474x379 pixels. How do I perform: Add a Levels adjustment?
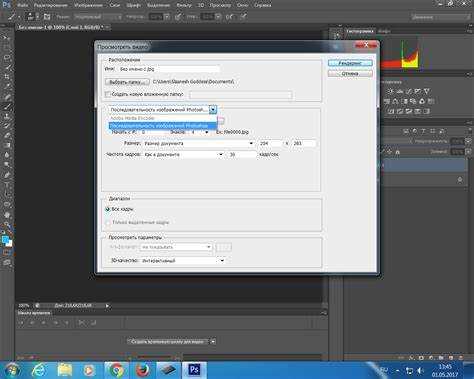400,91
